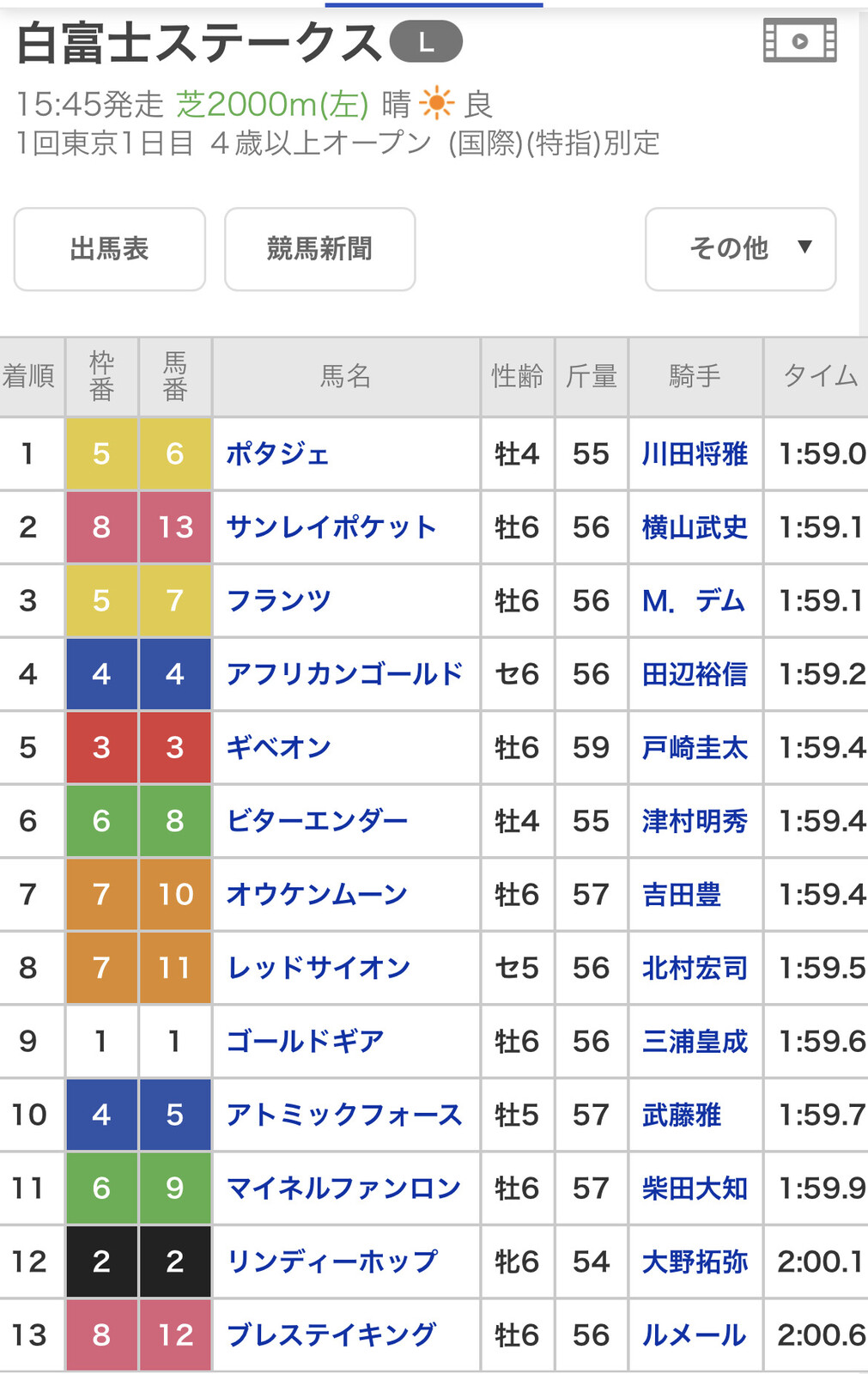
Task: Click the L grade badge
Action: pyautogui.click(x=426, y=42)
